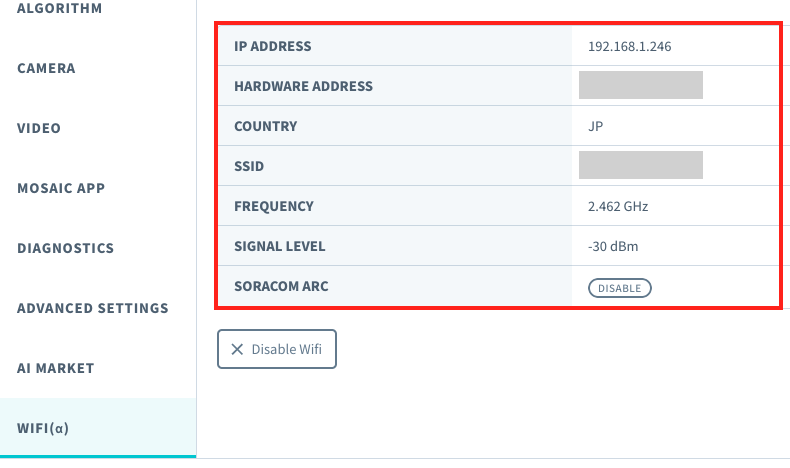
Task: Click the Disable Wifi button
Action: 277,349
